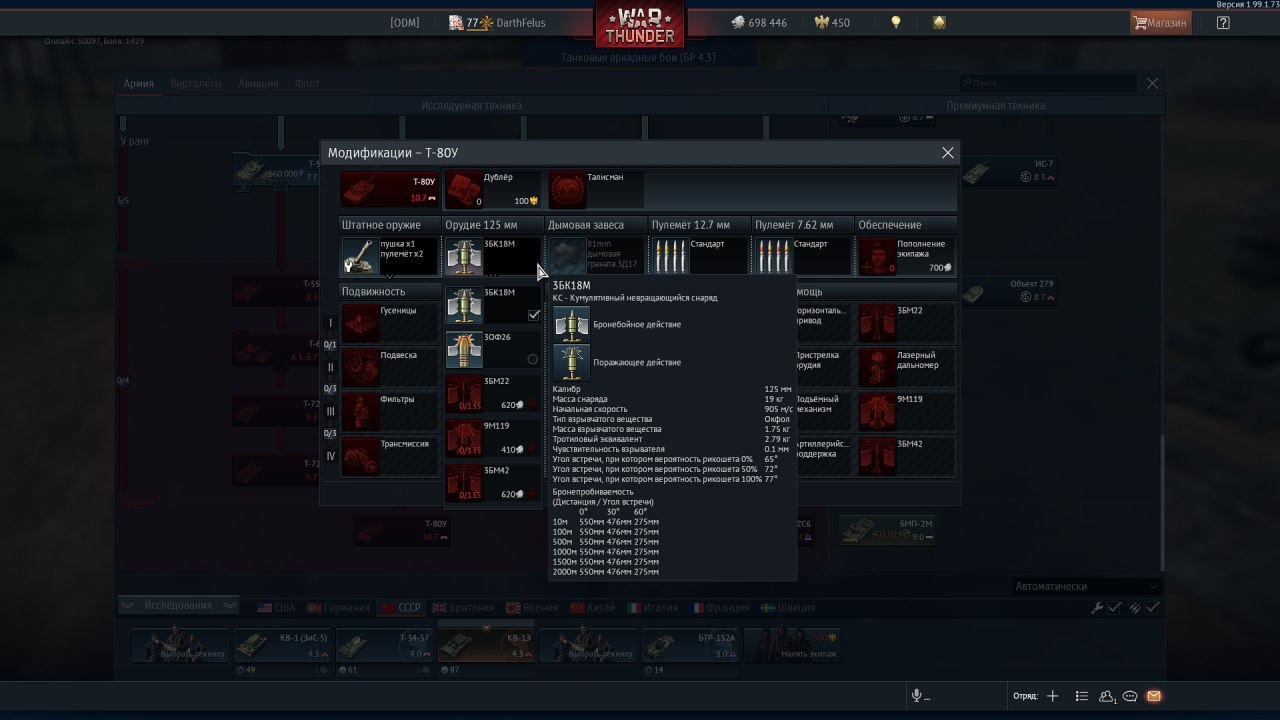Open the chat bubble icon
This screenshot has height=720, width=1280.
[x=1130, y=696]
